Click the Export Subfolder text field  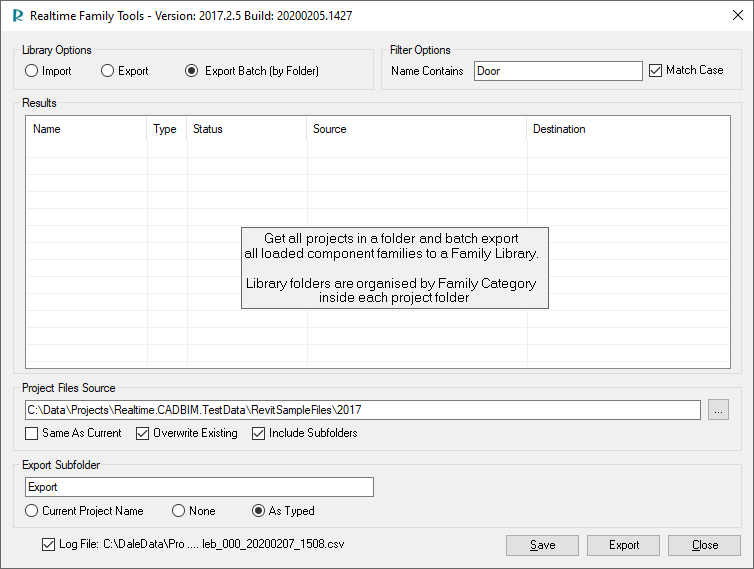[199, 487]
